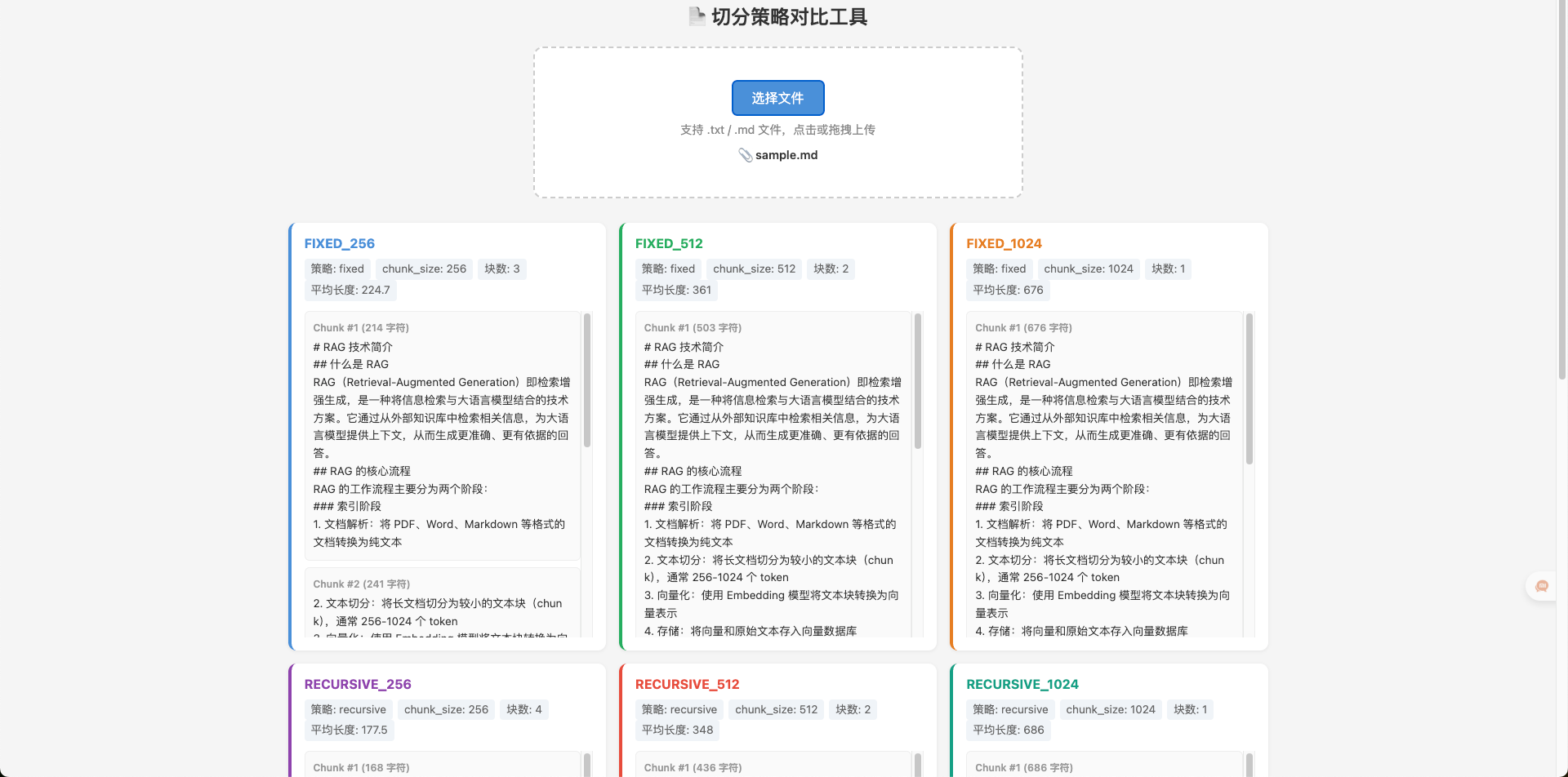Click the chunk_size: 256 tag in RECURSIVE_256
This screenshot has height=777, width=1568.
click(x=446, y=709)
